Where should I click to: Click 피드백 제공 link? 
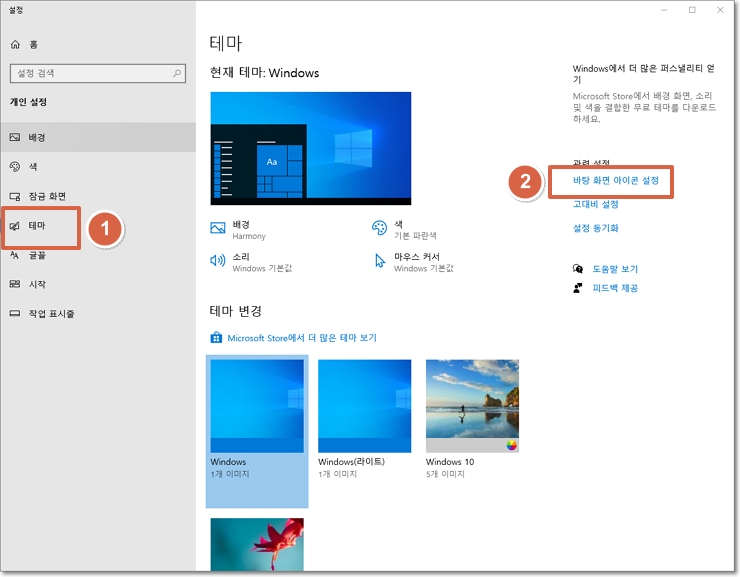[615, 288]
